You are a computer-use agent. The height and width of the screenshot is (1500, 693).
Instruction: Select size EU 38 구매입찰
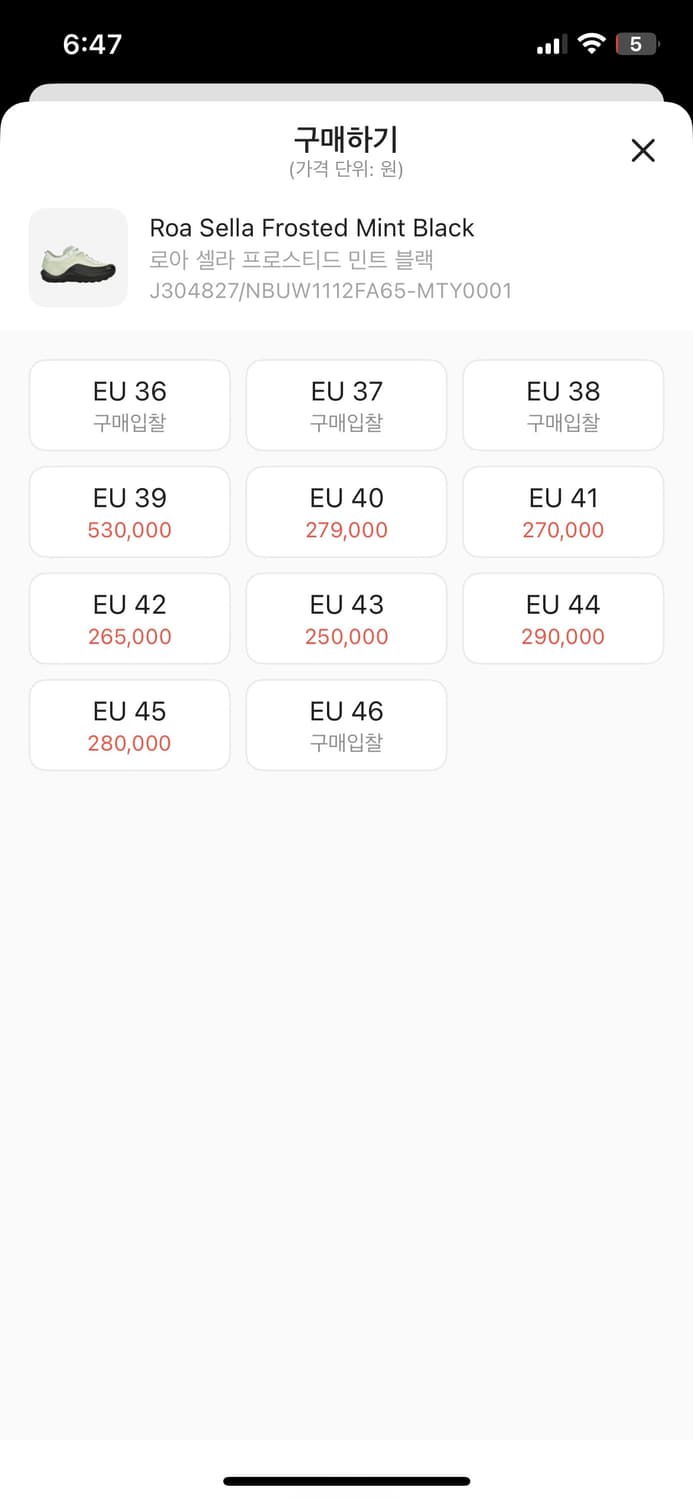click(563, 405)
